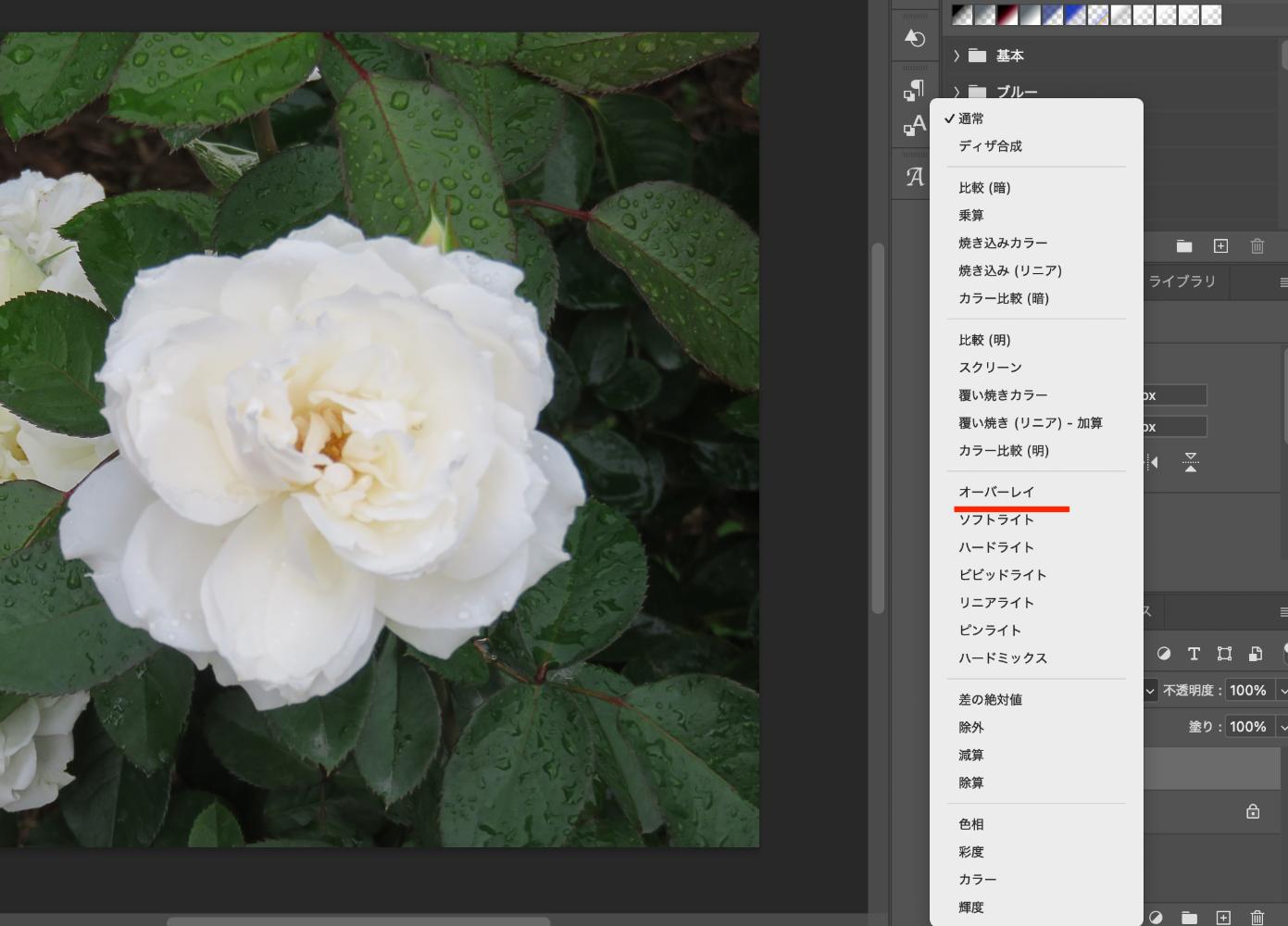Select the blue gradient swatch
Screen dimensions: 1288x926
pos(1074,15)
